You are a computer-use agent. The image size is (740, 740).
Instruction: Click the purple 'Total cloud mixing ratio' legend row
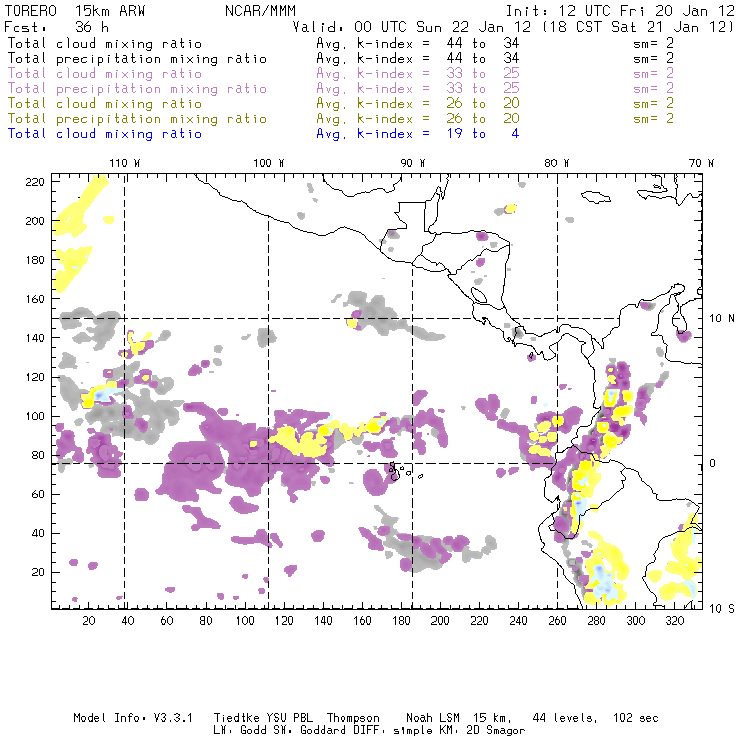click(105, 74)
